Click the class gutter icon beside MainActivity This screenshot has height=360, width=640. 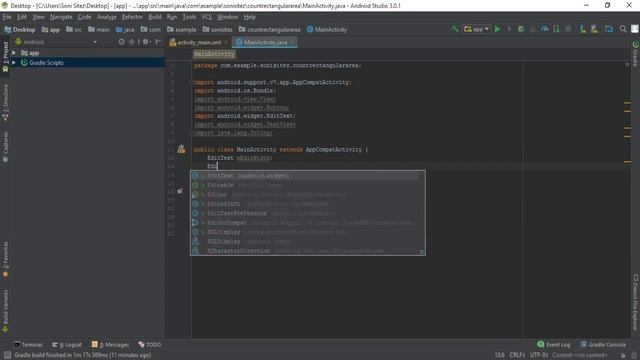pos(181,149)
